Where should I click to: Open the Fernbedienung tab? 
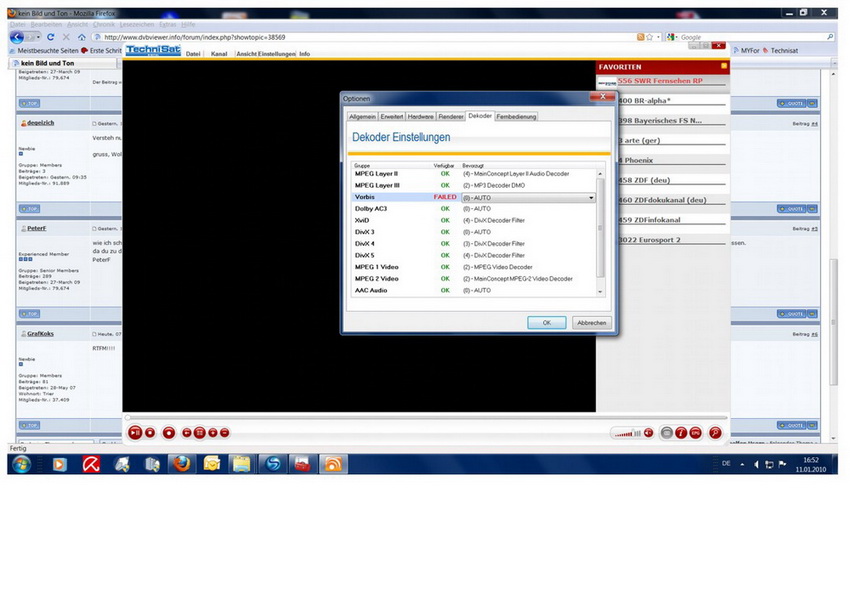[x=516, y=116]
